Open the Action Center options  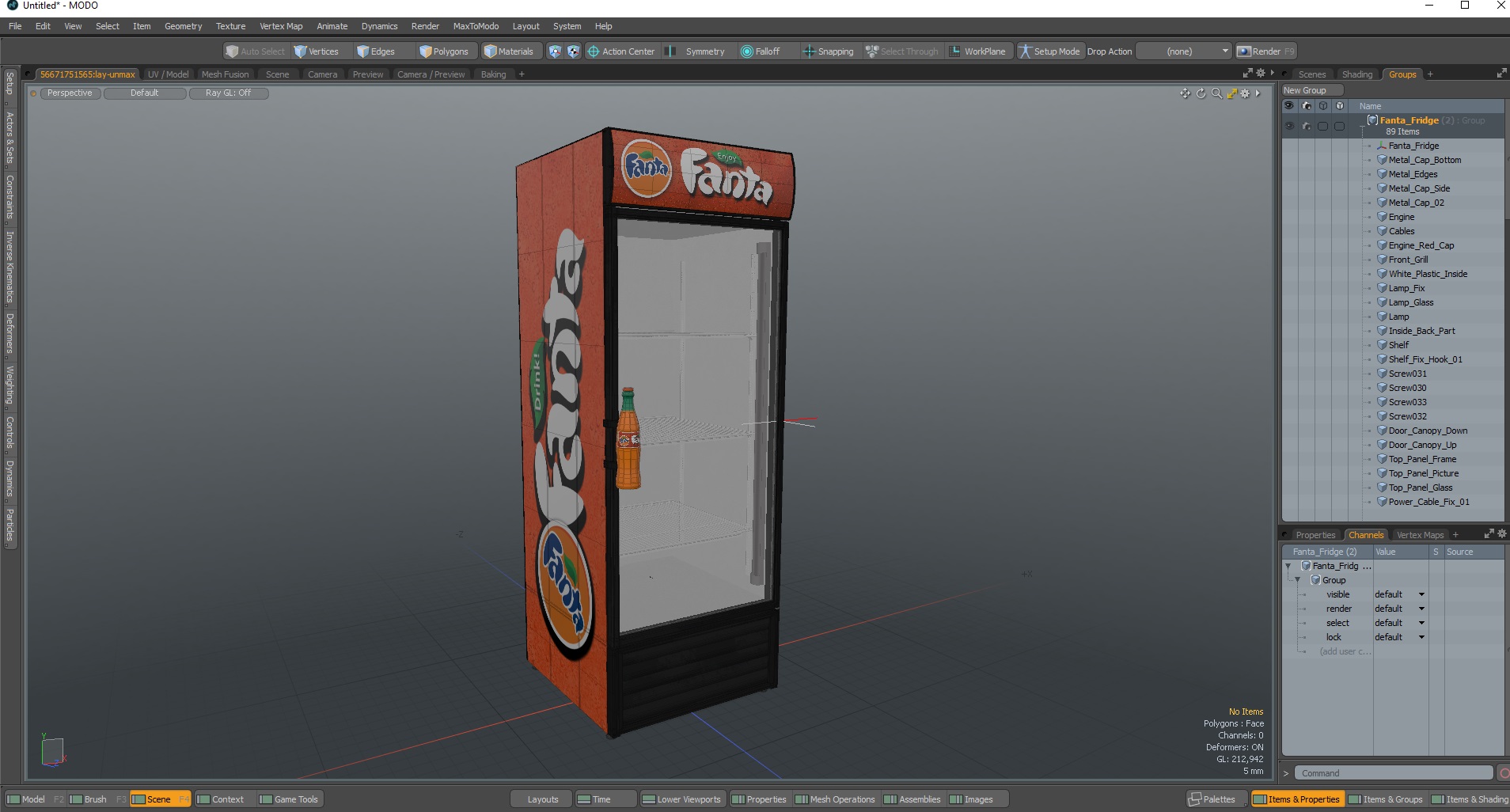(621, 51)
